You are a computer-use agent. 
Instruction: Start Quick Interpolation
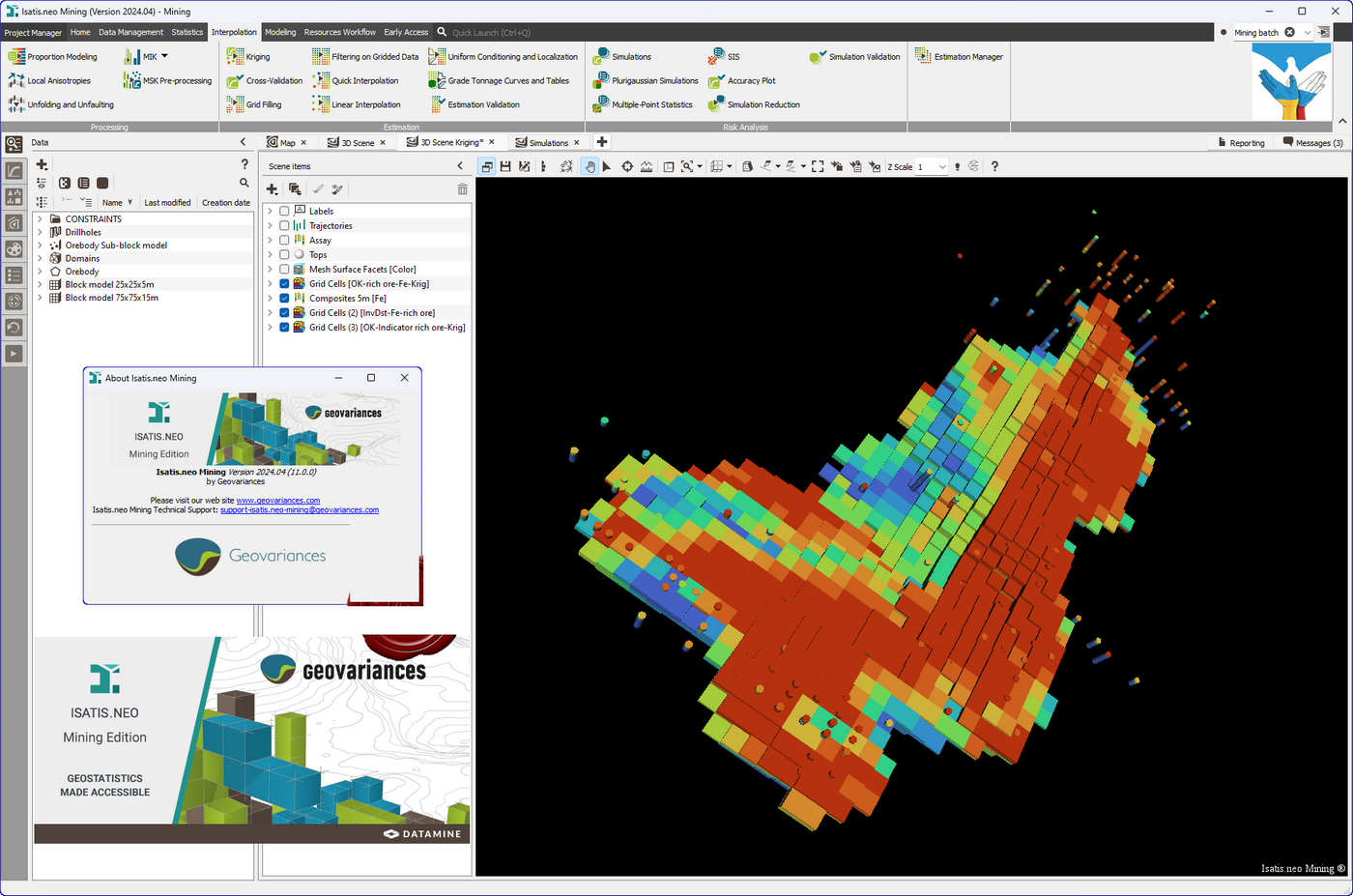click(355, 81)
